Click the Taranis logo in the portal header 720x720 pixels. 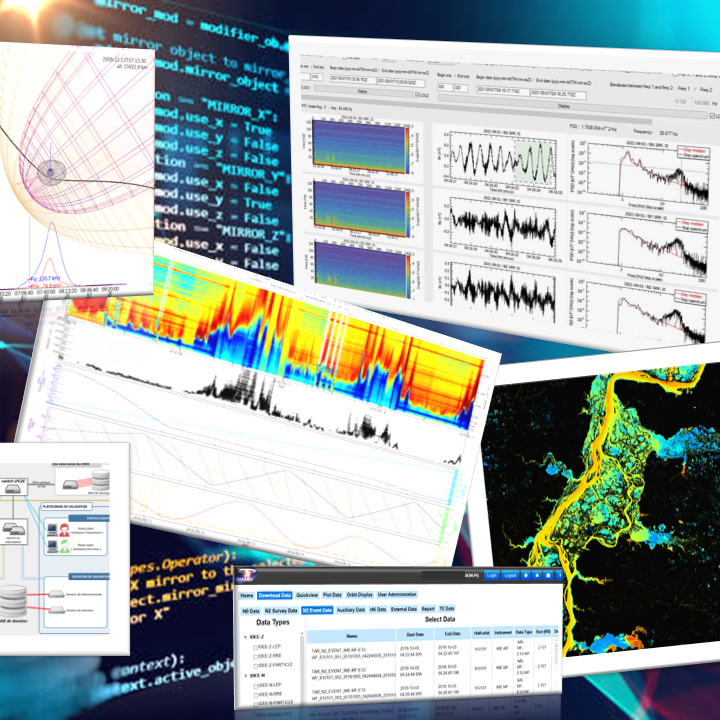(x=246, y=576)
